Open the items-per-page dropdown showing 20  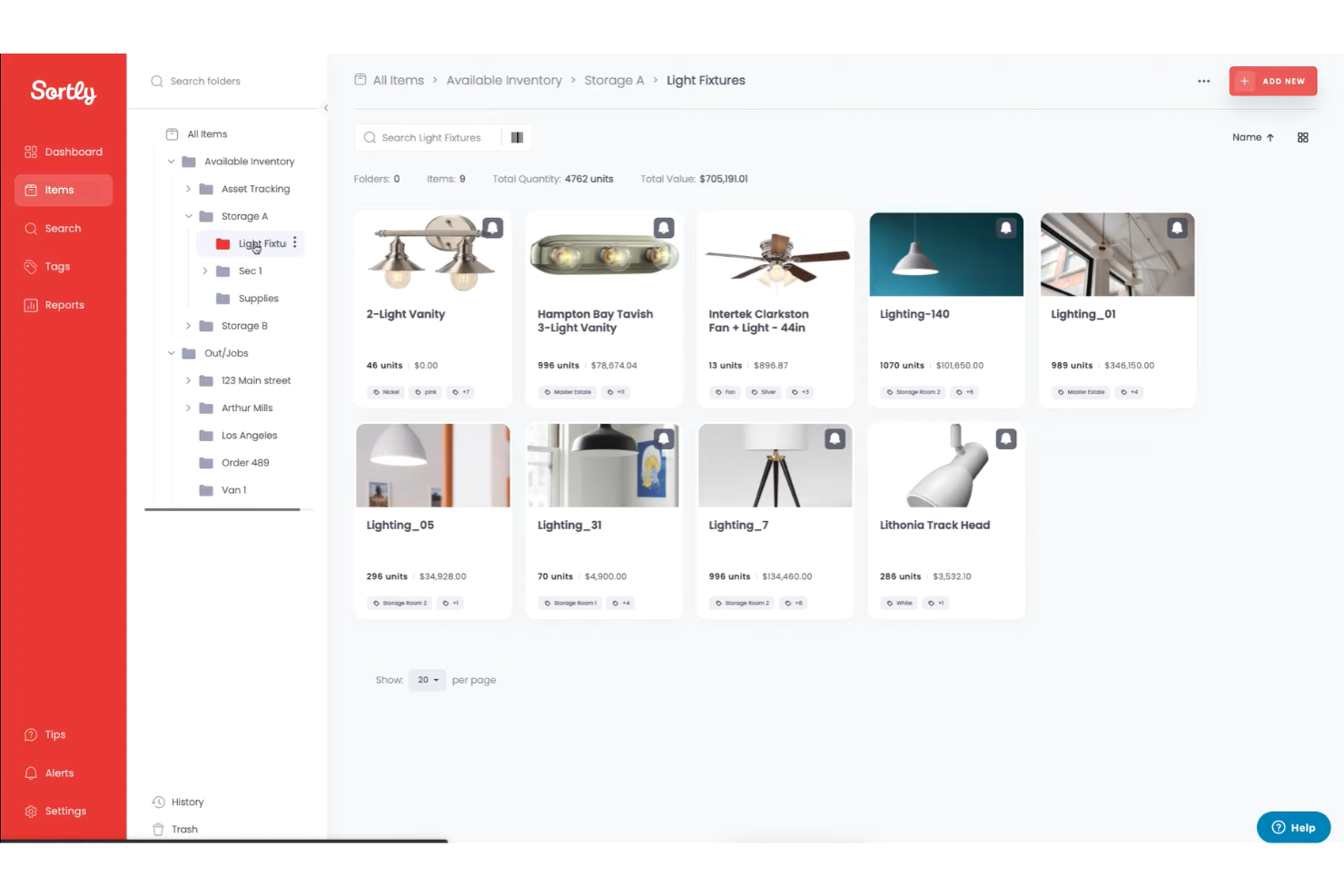coord(427,679)
